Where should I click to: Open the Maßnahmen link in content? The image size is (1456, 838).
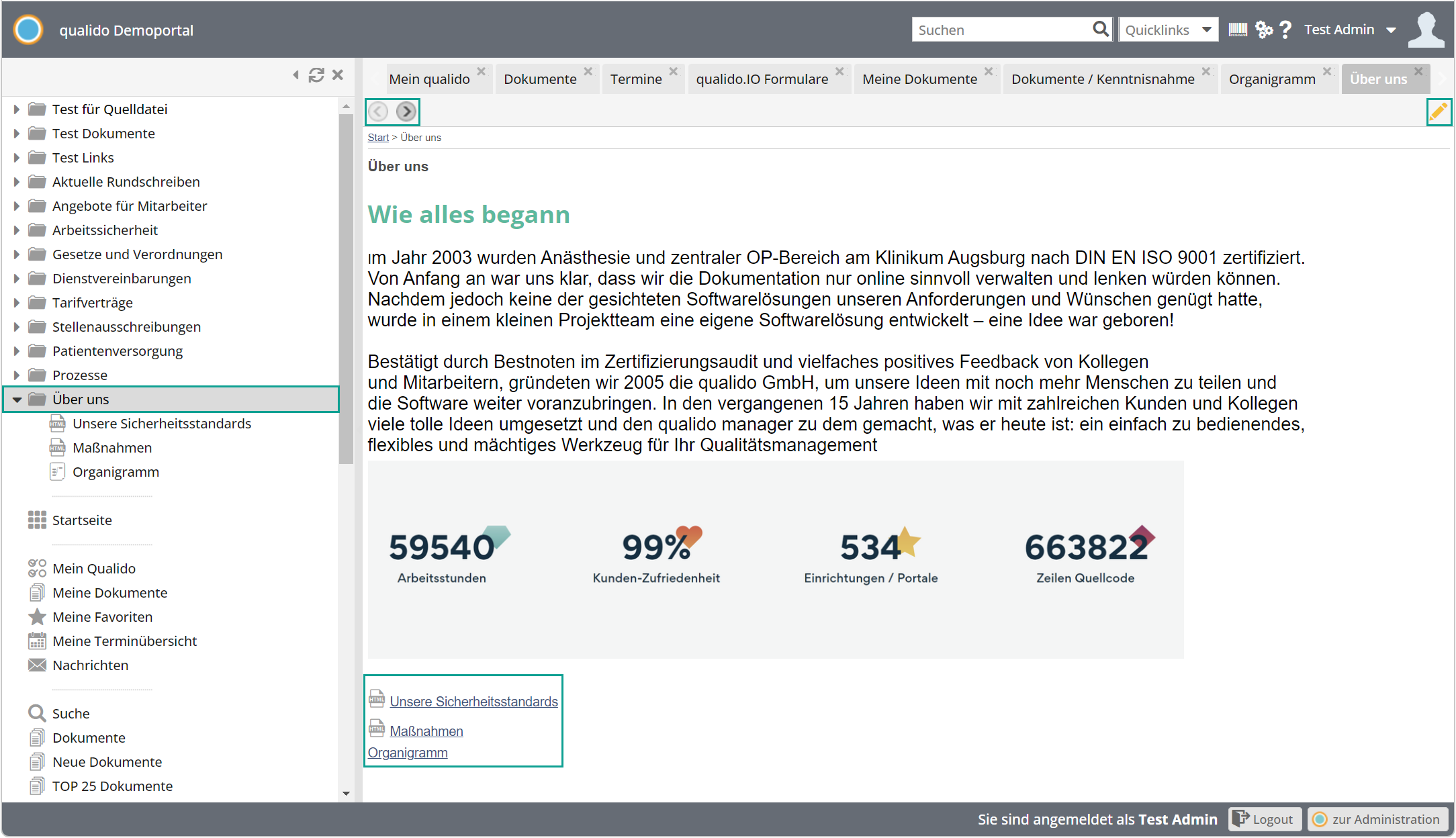point(426,731)
